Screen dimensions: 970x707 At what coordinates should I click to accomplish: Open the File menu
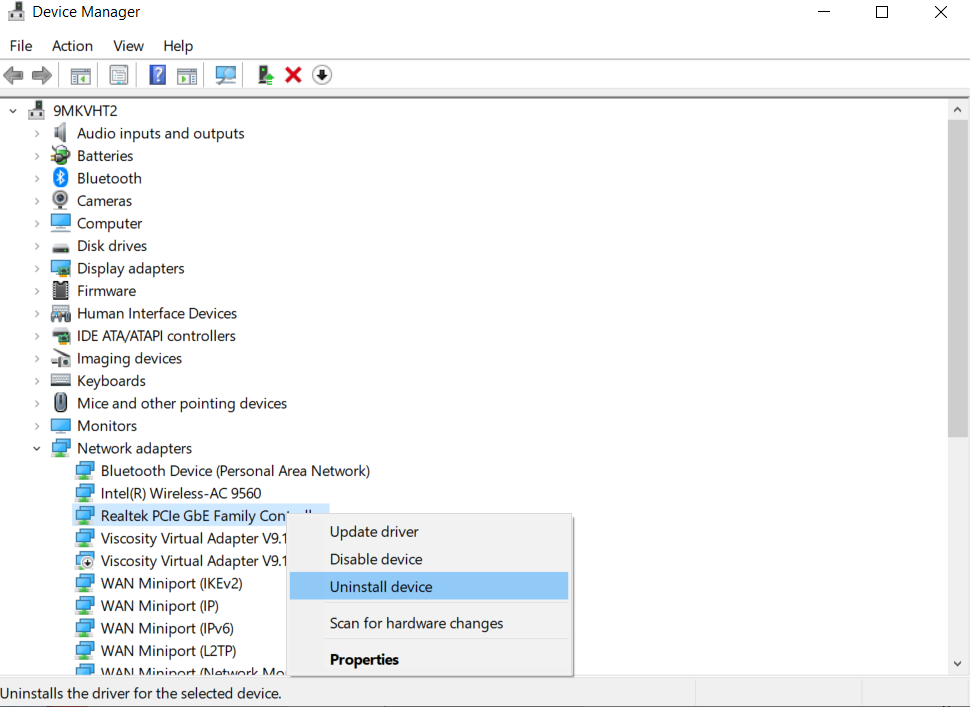point(21,46)
